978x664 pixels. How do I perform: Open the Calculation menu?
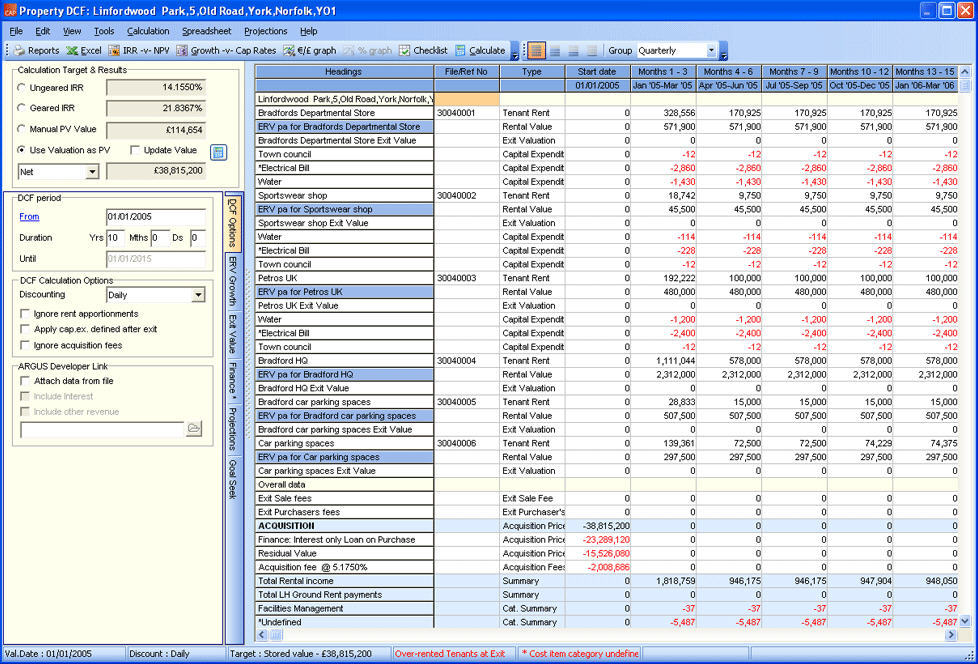point(148,31)
